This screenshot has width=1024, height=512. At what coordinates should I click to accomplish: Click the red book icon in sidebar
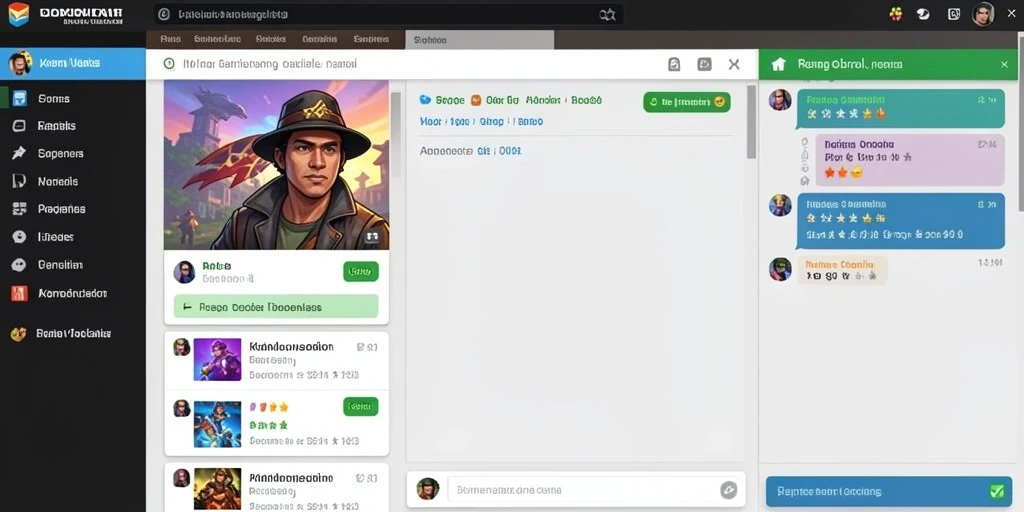[x=19, y=293]
